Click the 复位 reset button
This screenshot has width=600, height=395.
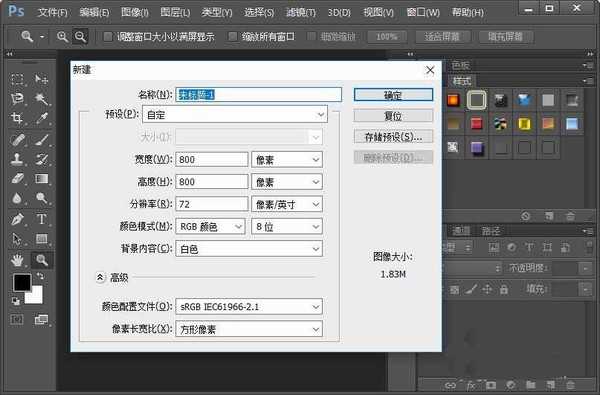pyautogui.click(x=393, y=116)
